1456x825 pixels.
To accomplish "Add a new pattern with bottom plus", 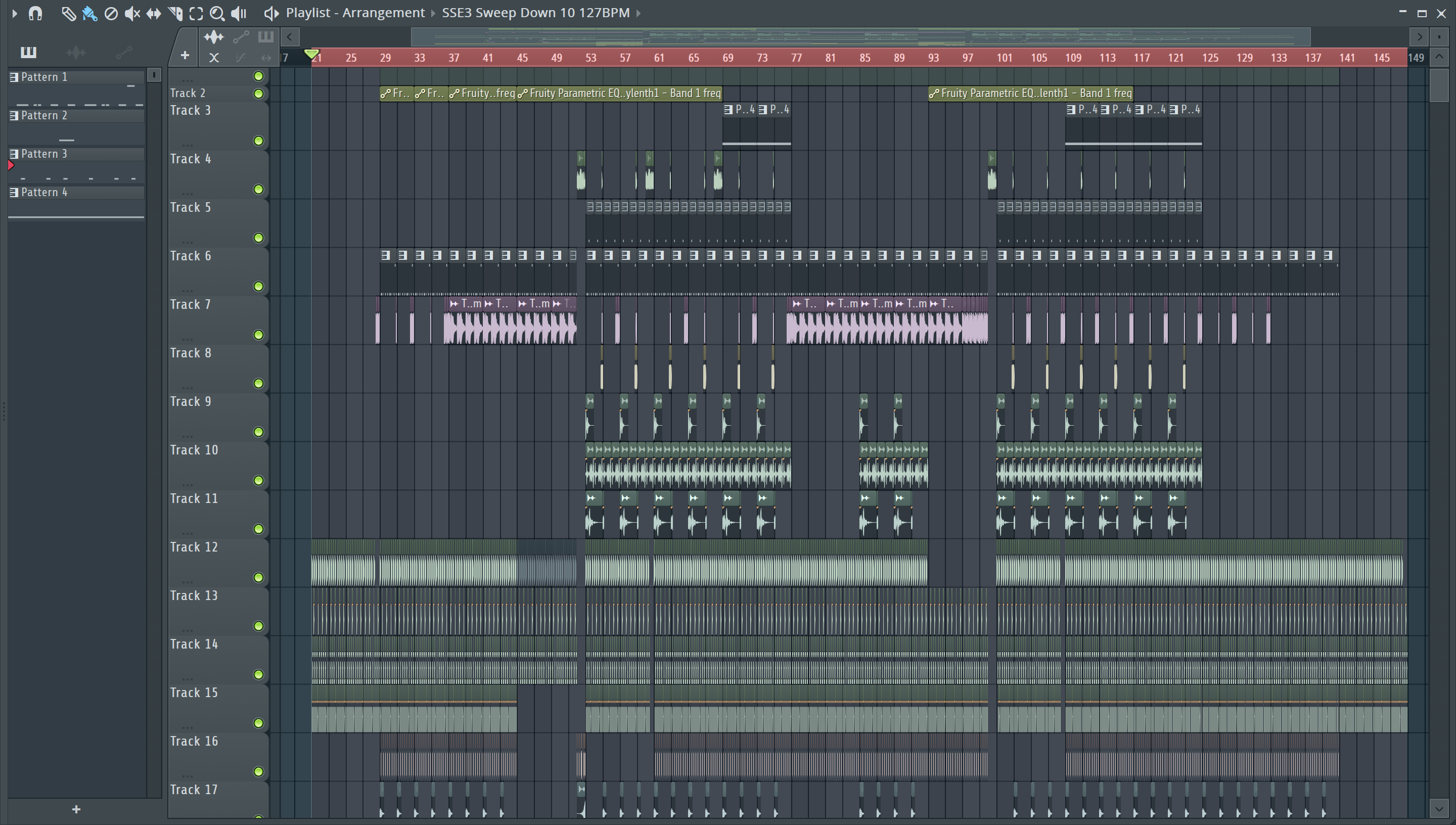I will [76, 809].
